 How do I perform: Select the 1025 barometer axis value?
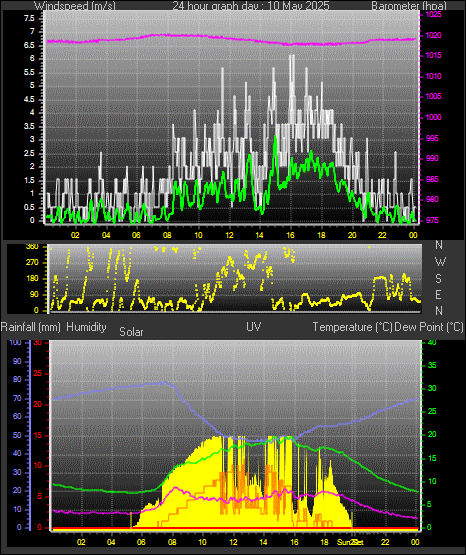pyautogui.click(x=433, y=15)
